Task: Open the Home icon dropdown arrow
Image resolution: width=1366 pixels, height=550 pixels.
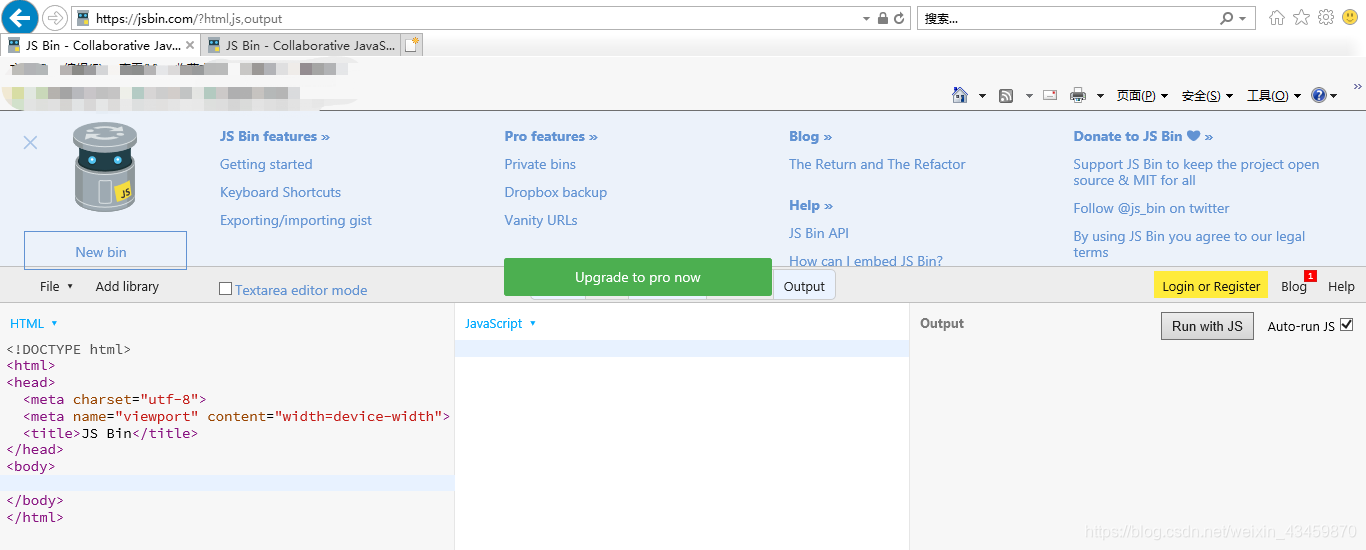Action: tap(982, 96)
